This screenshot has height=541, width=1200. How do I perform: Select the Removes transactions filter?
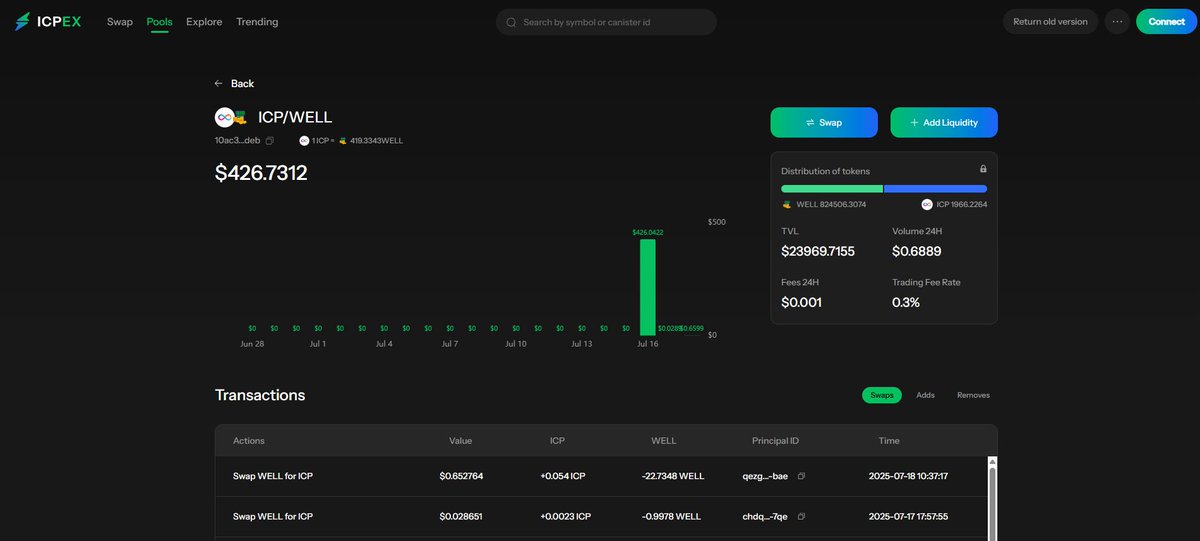coord(973,395)
